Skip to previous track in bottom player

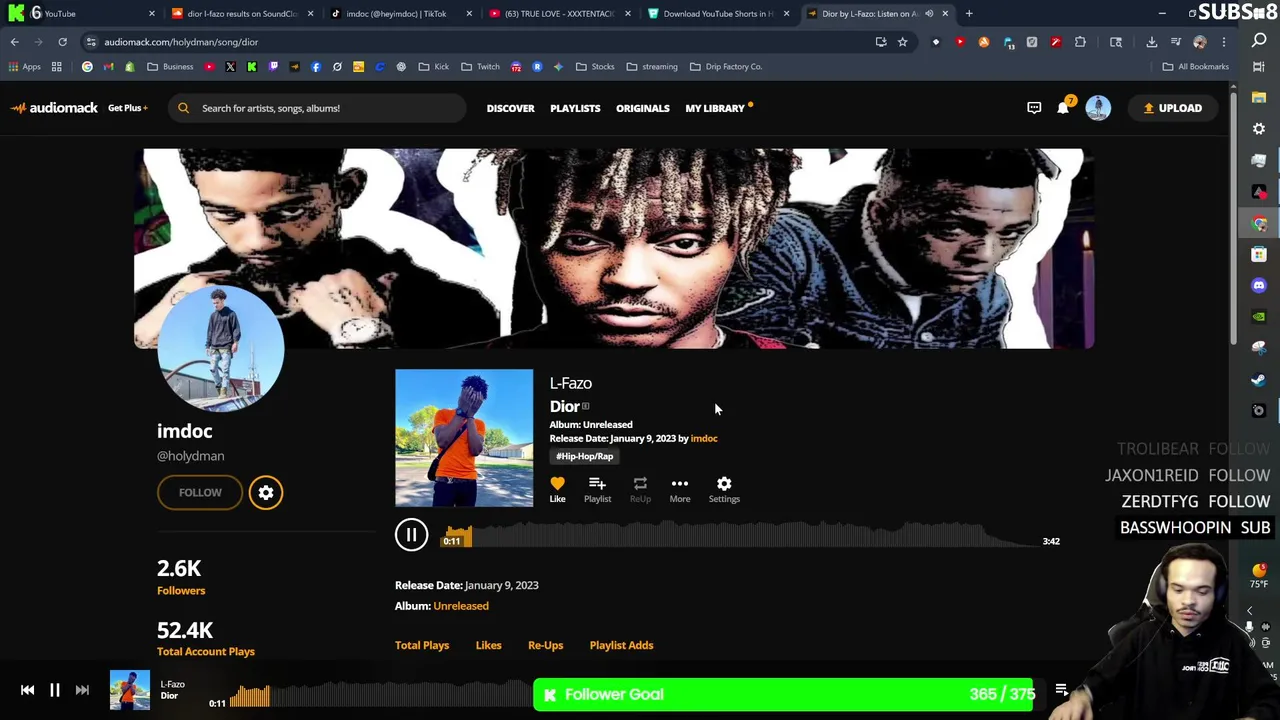click(27, 690)
